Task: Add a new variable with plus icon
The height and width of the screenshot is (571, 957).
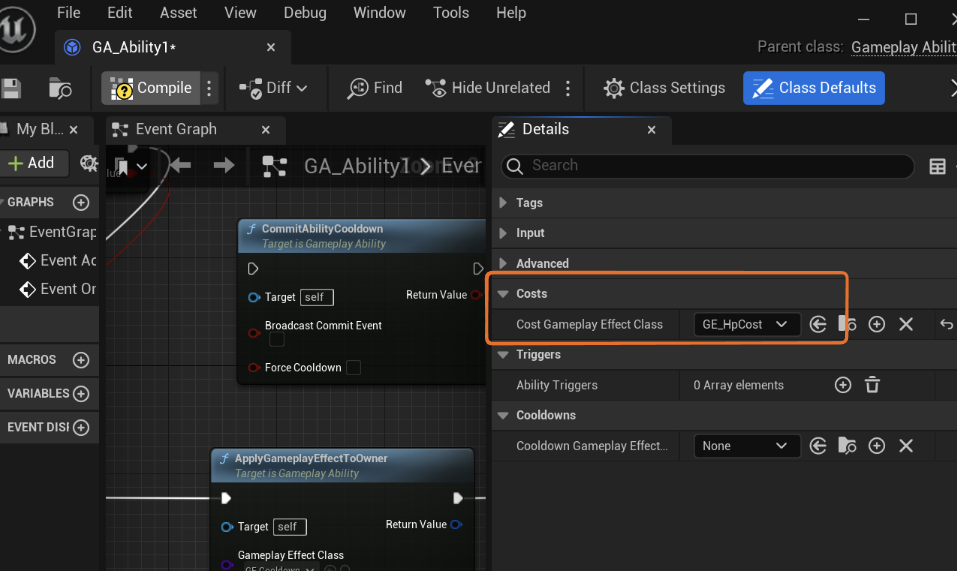Action: click(x=81, y=393)
